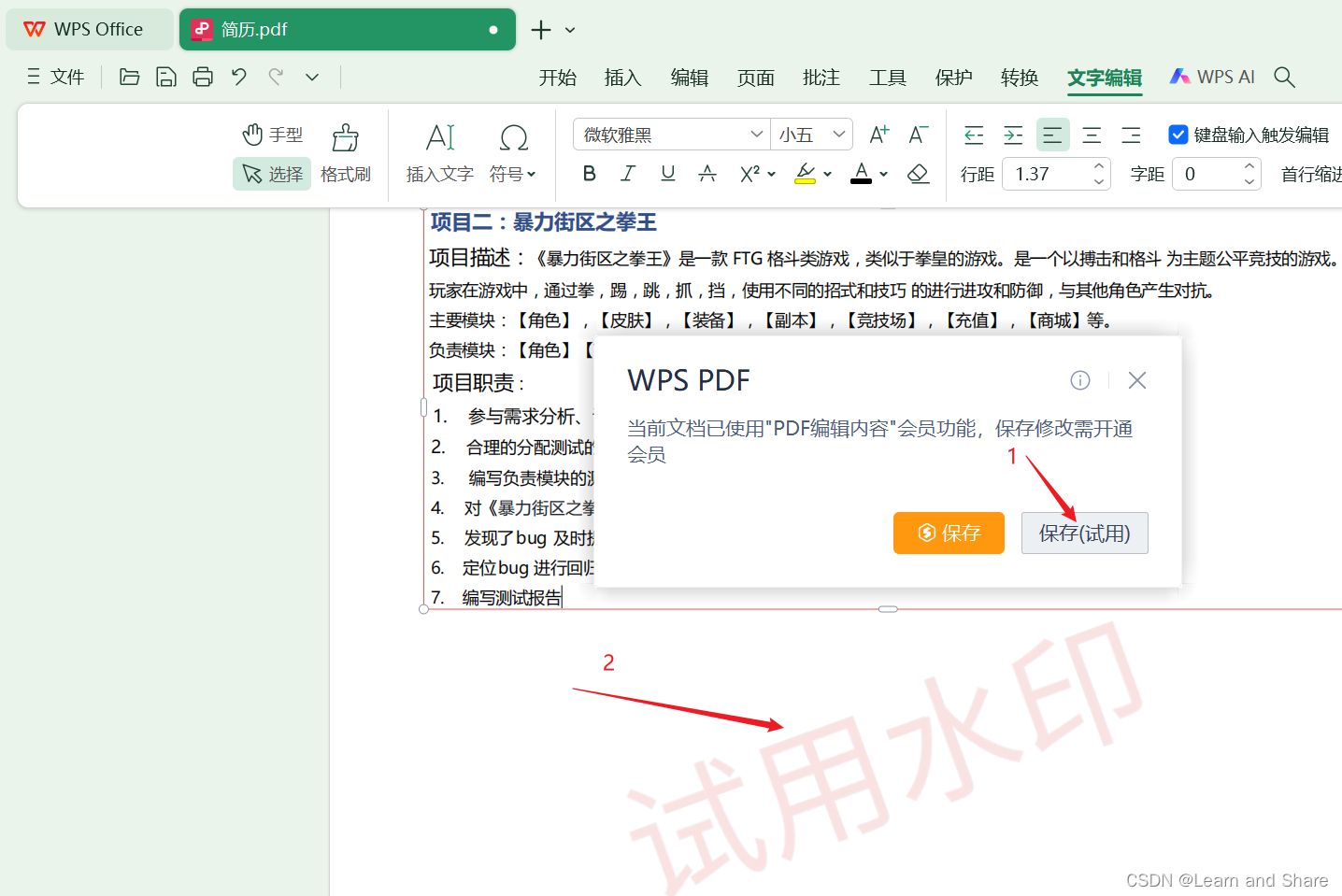1342x896 pixels.
Task: Uncheck 键盘输入触发编辑 checkbox
Action: 1178,135
